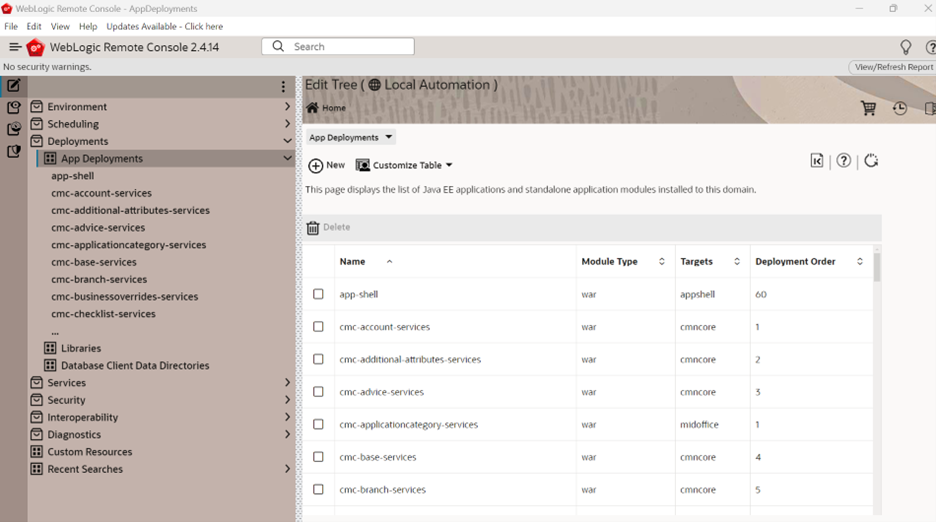Viewport: 936px width, 522px height.
Task: Click the Search input field
Action: click(x=338, y=47)
